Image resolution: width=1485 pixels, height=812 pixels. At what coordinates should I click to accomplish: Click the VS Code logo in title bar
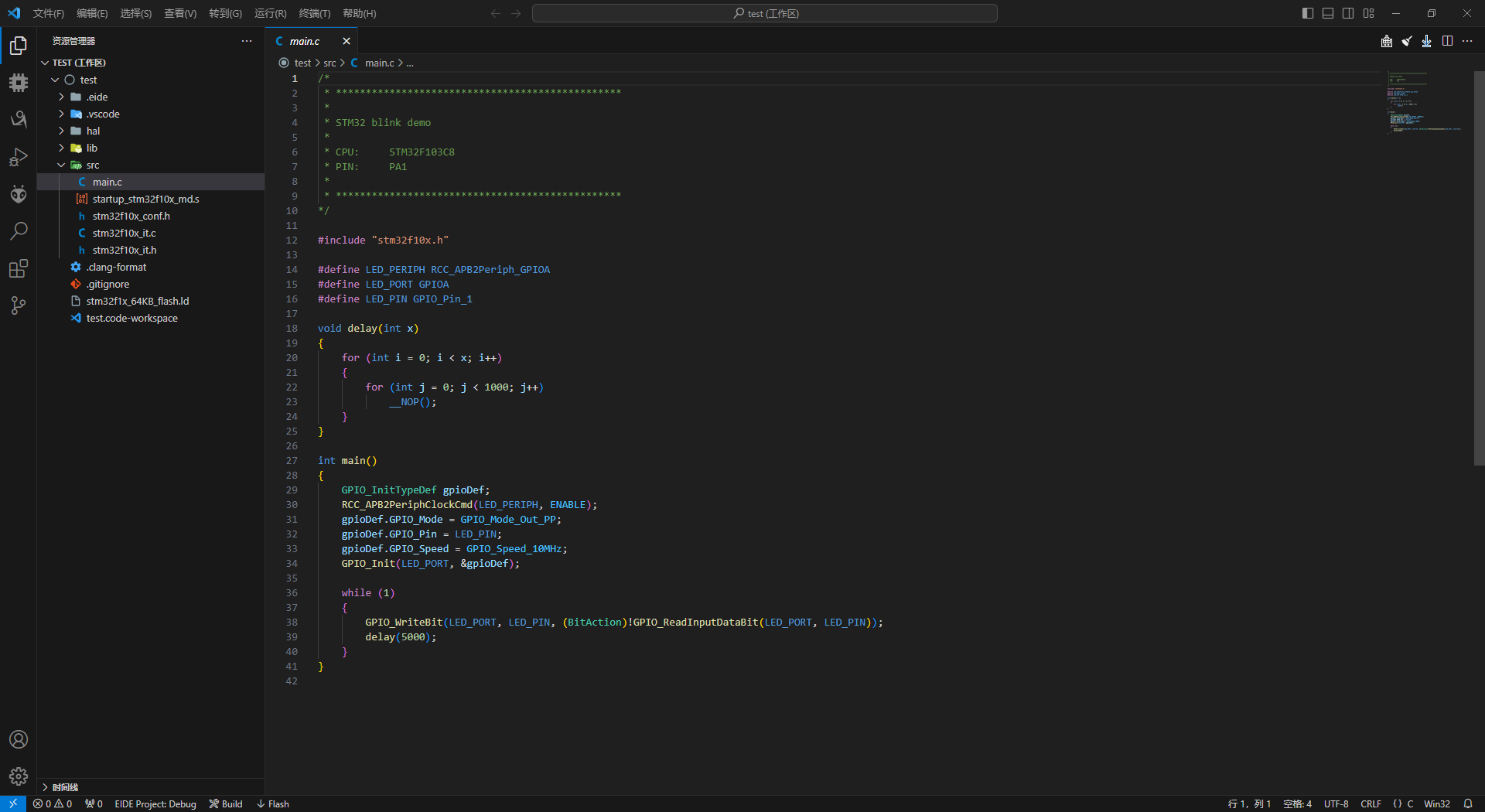point(14,13)
